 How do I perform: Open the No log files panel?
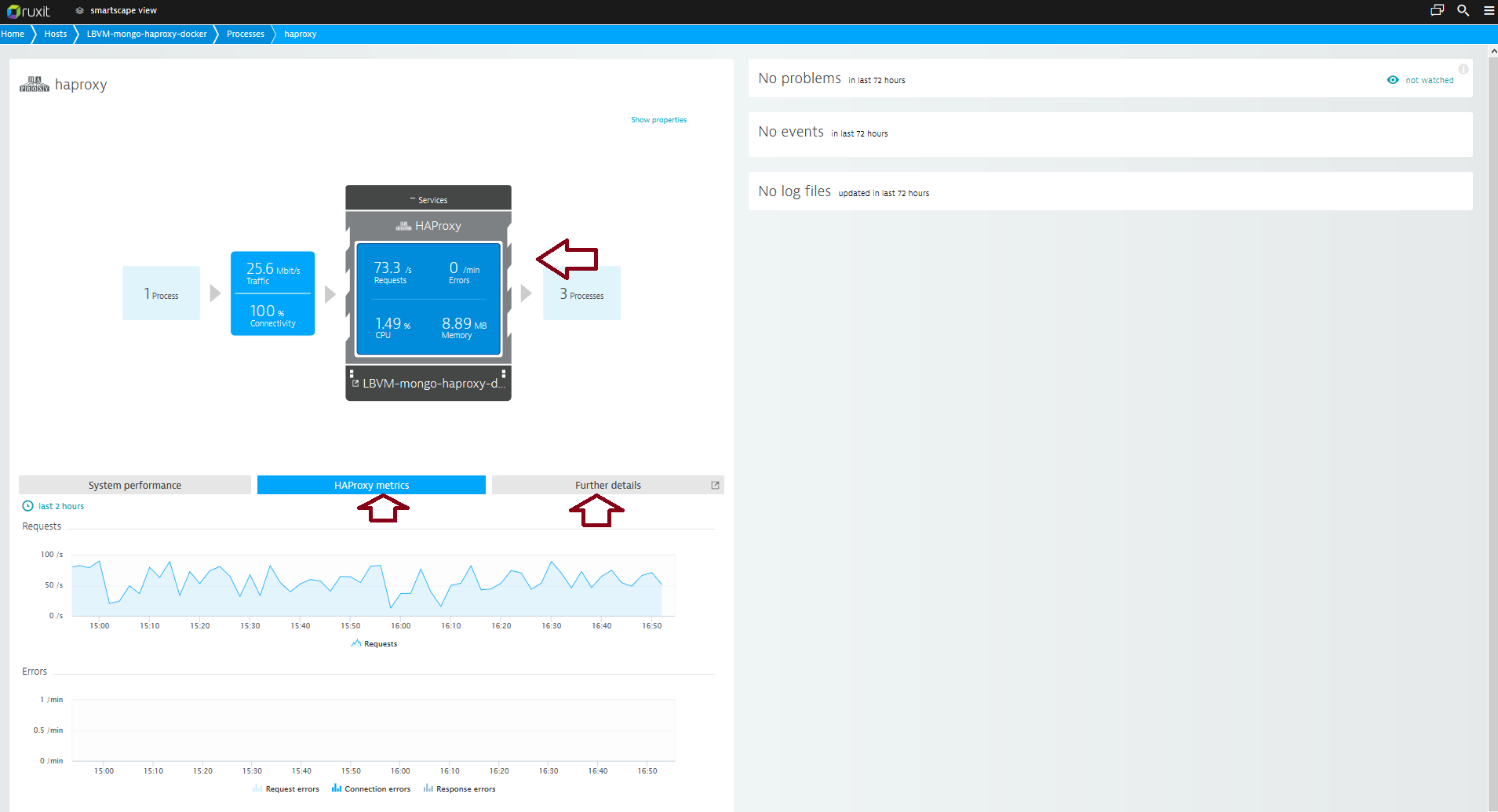click(x=1110, y=191)
